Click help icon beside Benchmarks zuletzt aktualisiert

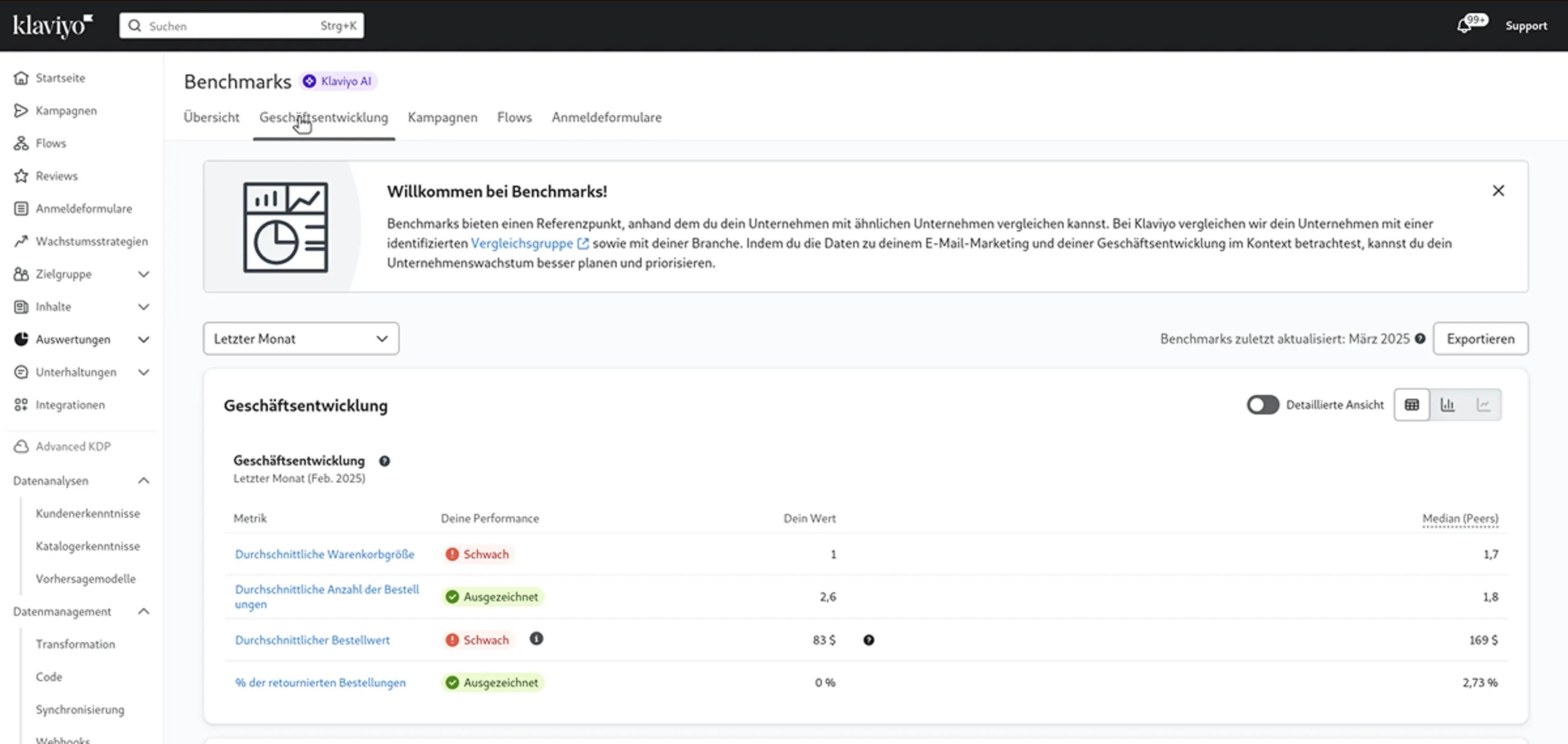click(1420, 339)
